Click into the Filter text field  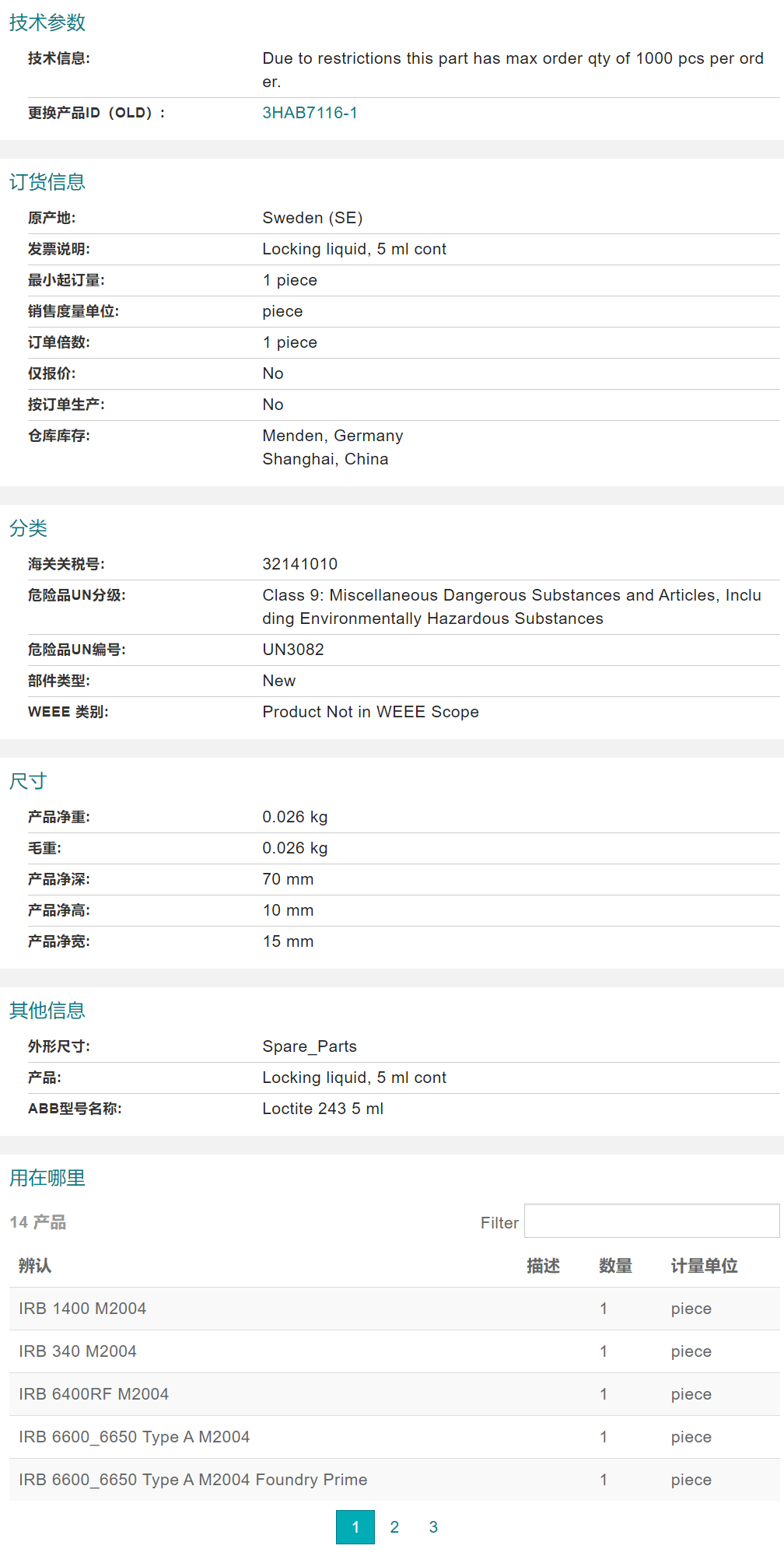point(651,1221)
